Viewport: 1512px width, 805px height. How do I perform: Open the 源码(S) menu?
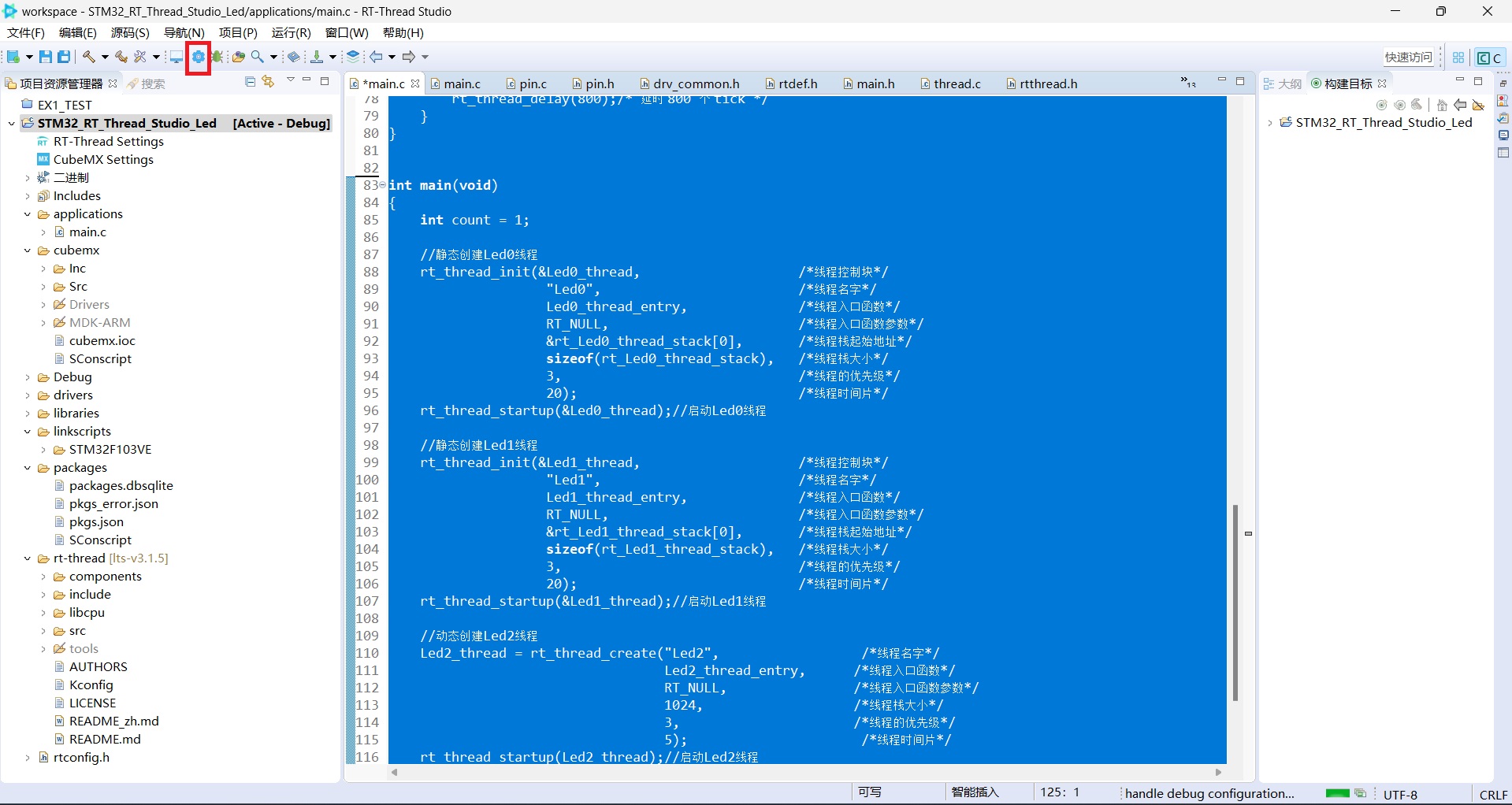pyautogui.click(x=130, y=32)
